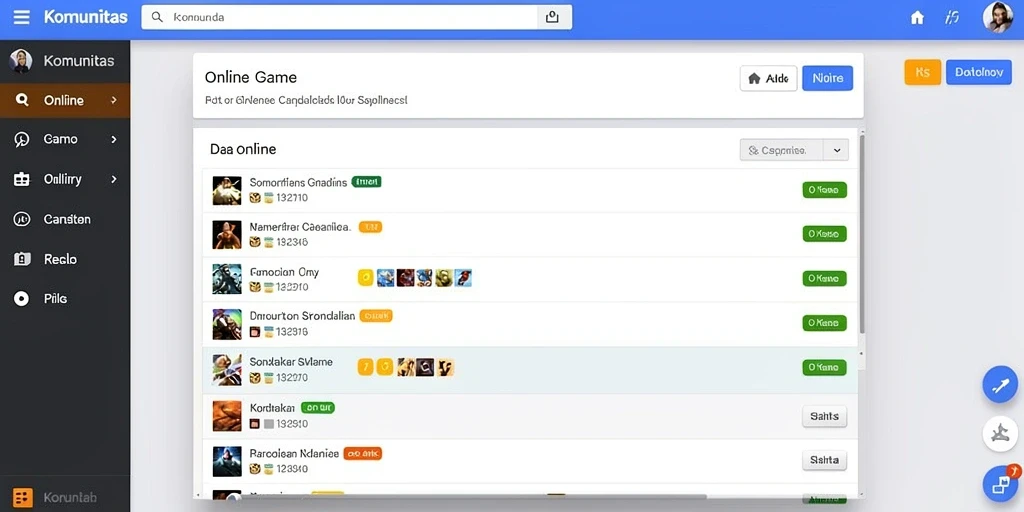1024x512 pixels.
Task: Click the home icon in top bar
Action: coord(917,18)
